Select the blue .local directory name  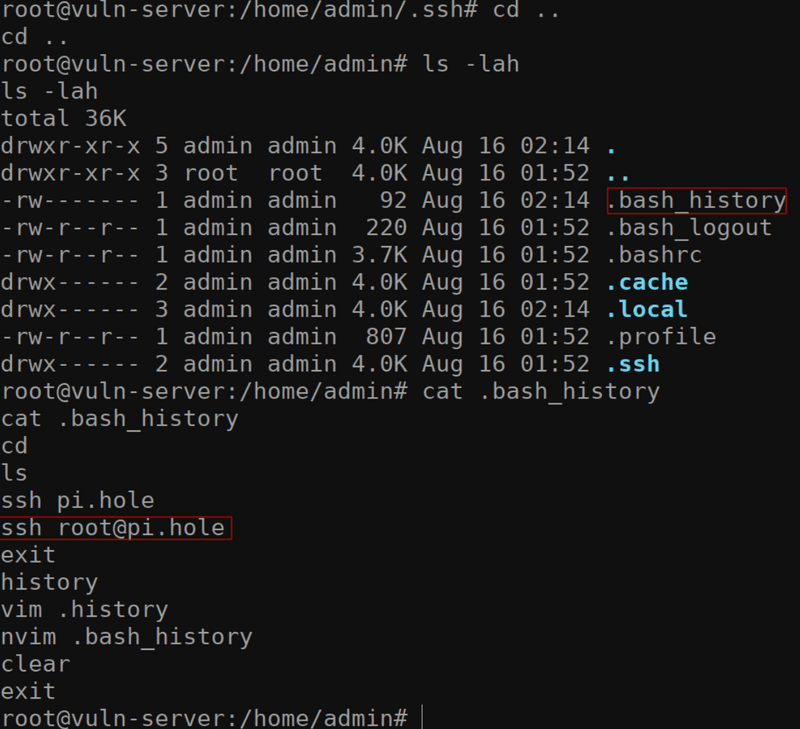647,309
